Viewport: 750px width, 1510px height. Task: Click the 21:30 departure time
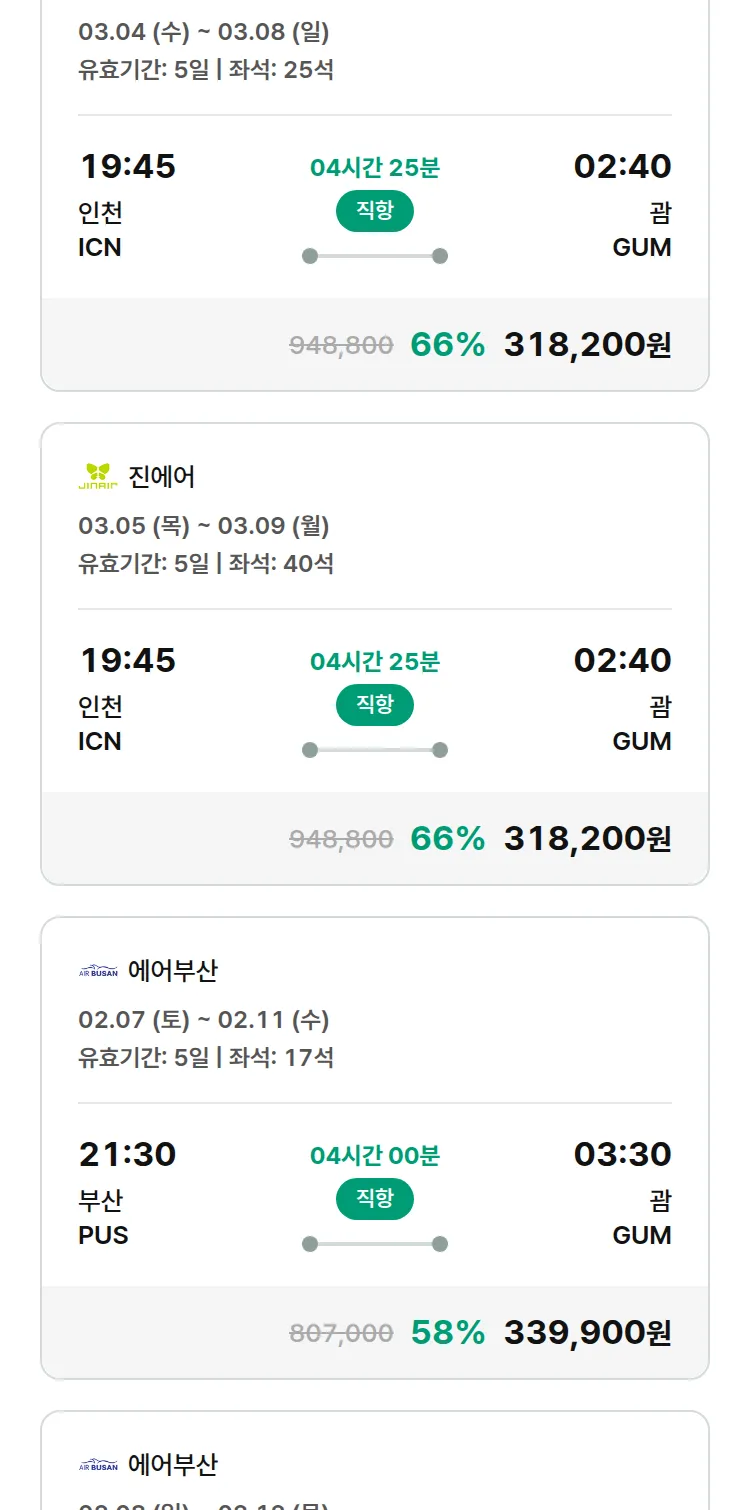pos(127,1154)
